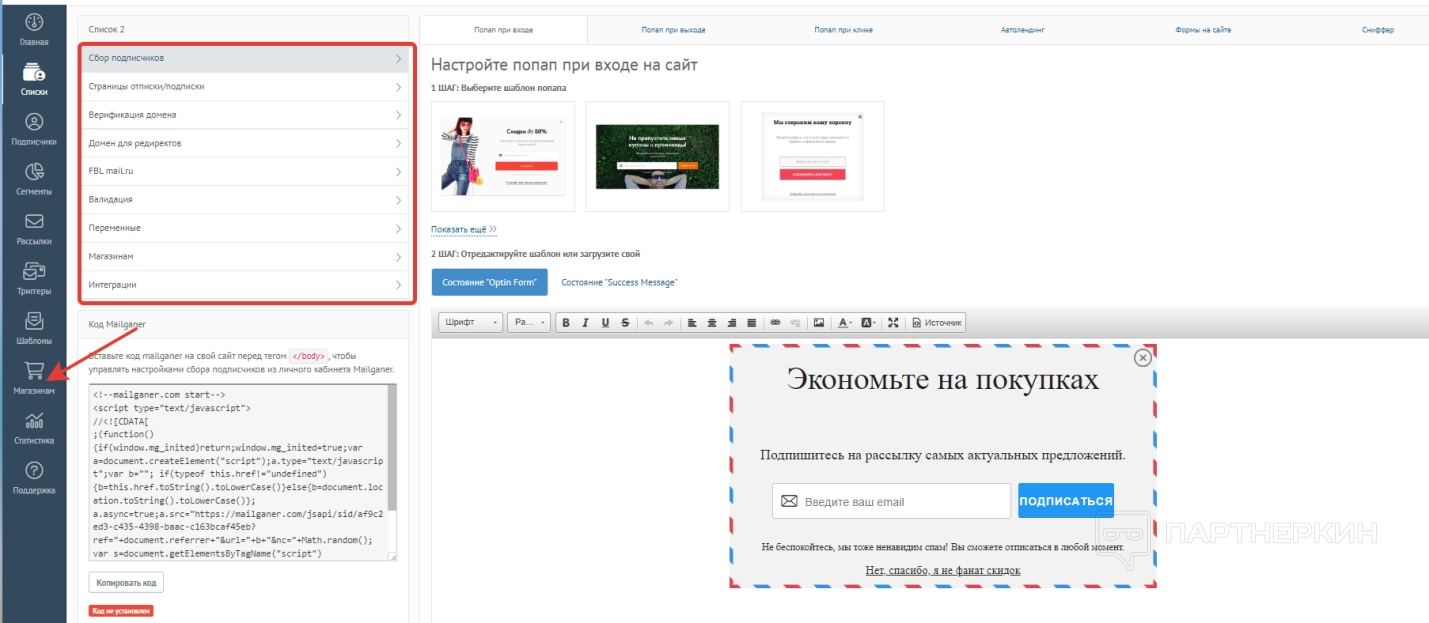Select the green grass popup template thumbnail

(657, 156)
